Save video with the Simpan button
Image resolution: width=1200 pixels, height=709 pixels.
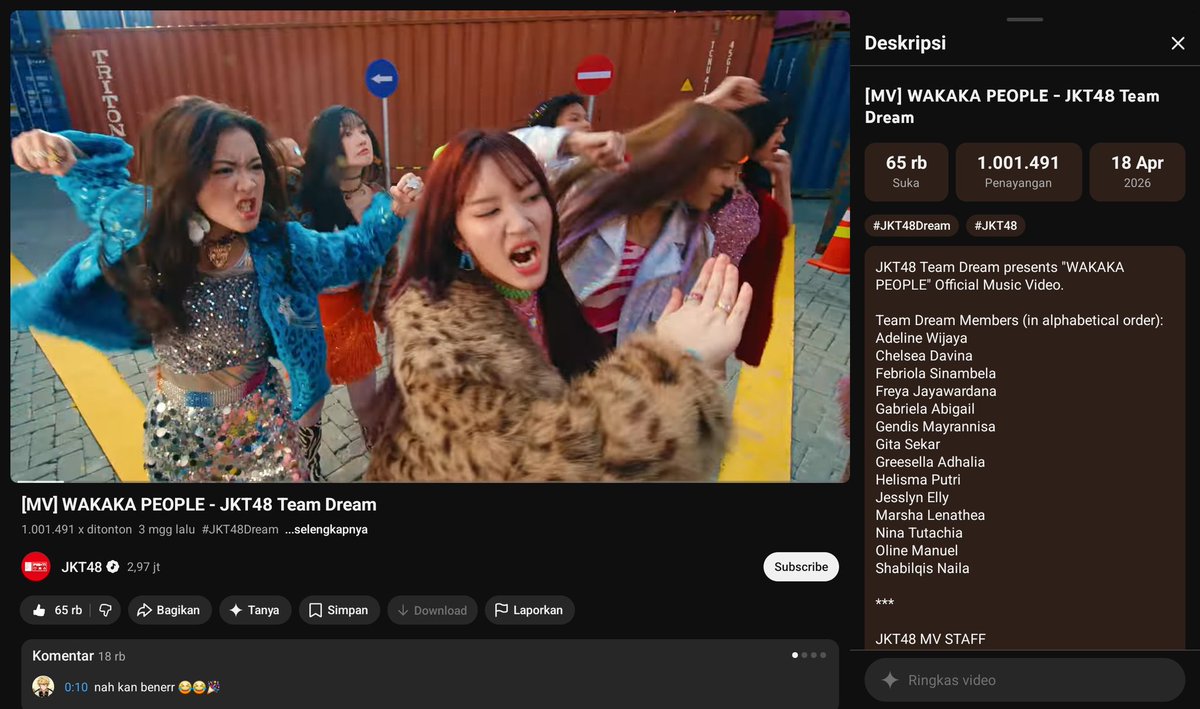coord(339,610)
